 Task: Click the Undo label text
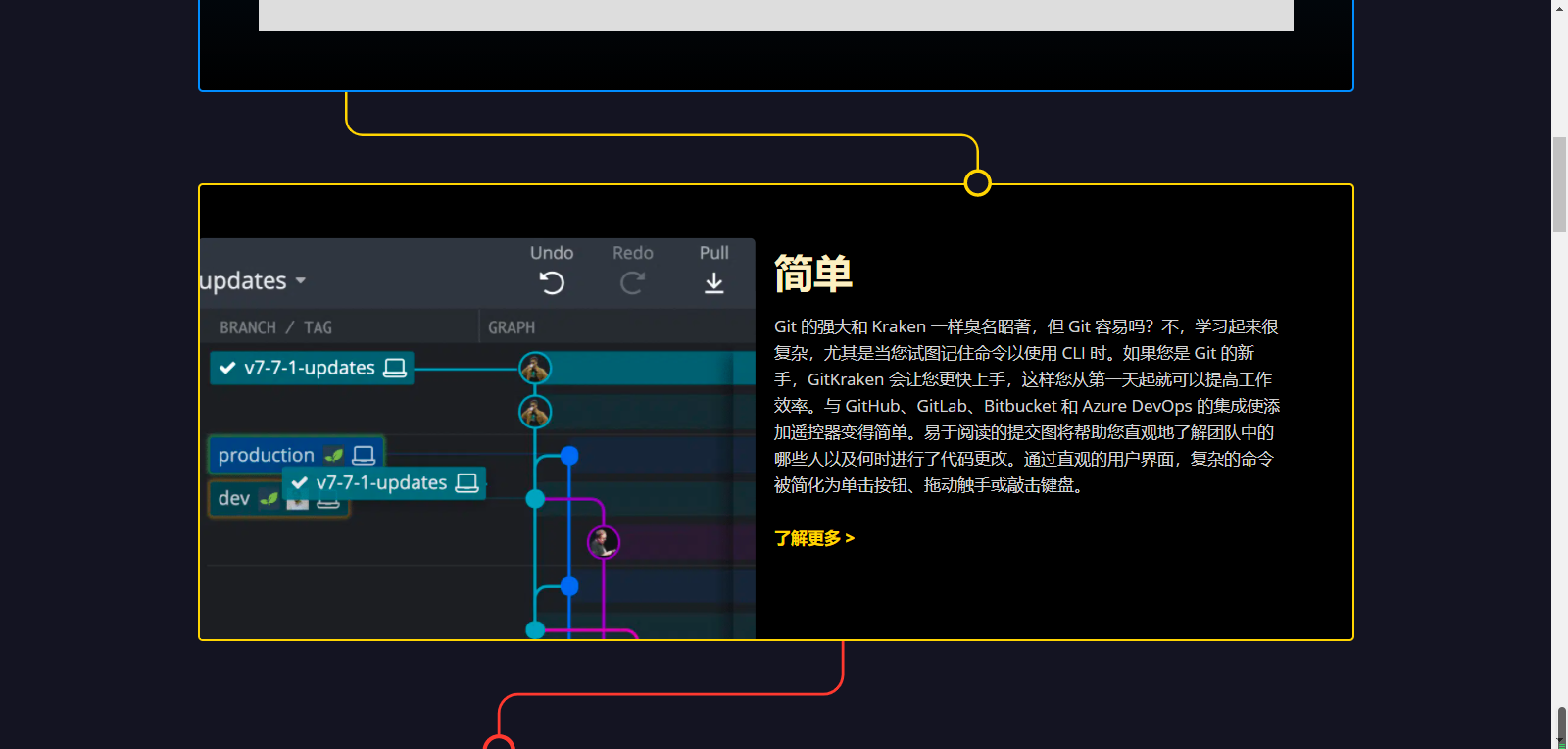pyautogui.click(x=552, y=253)
